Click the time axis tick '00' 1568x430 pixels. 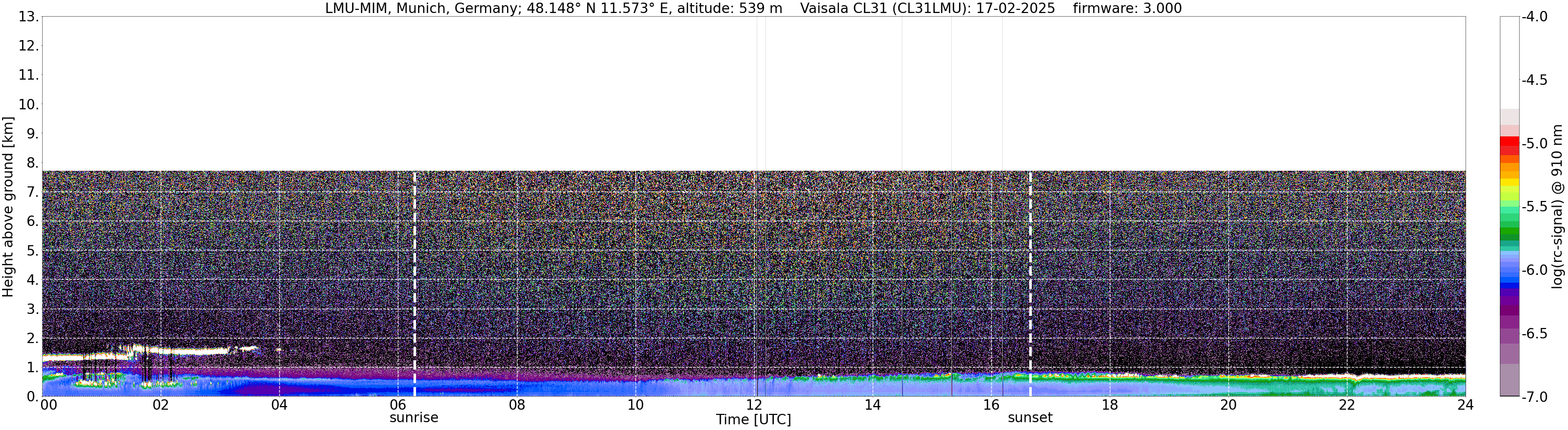[x=49, y=406]
